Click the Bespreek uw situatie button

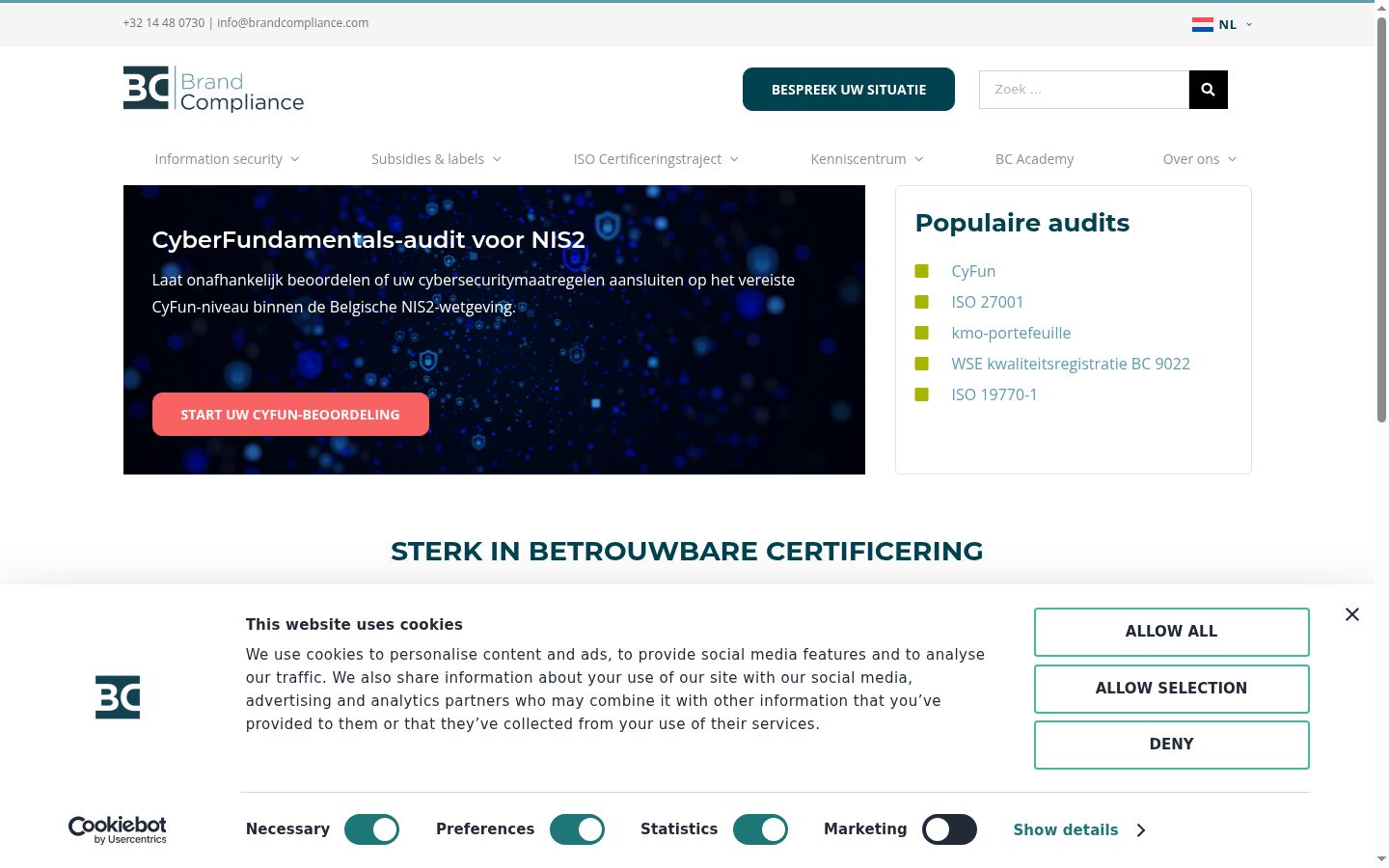tap(849, 90)
